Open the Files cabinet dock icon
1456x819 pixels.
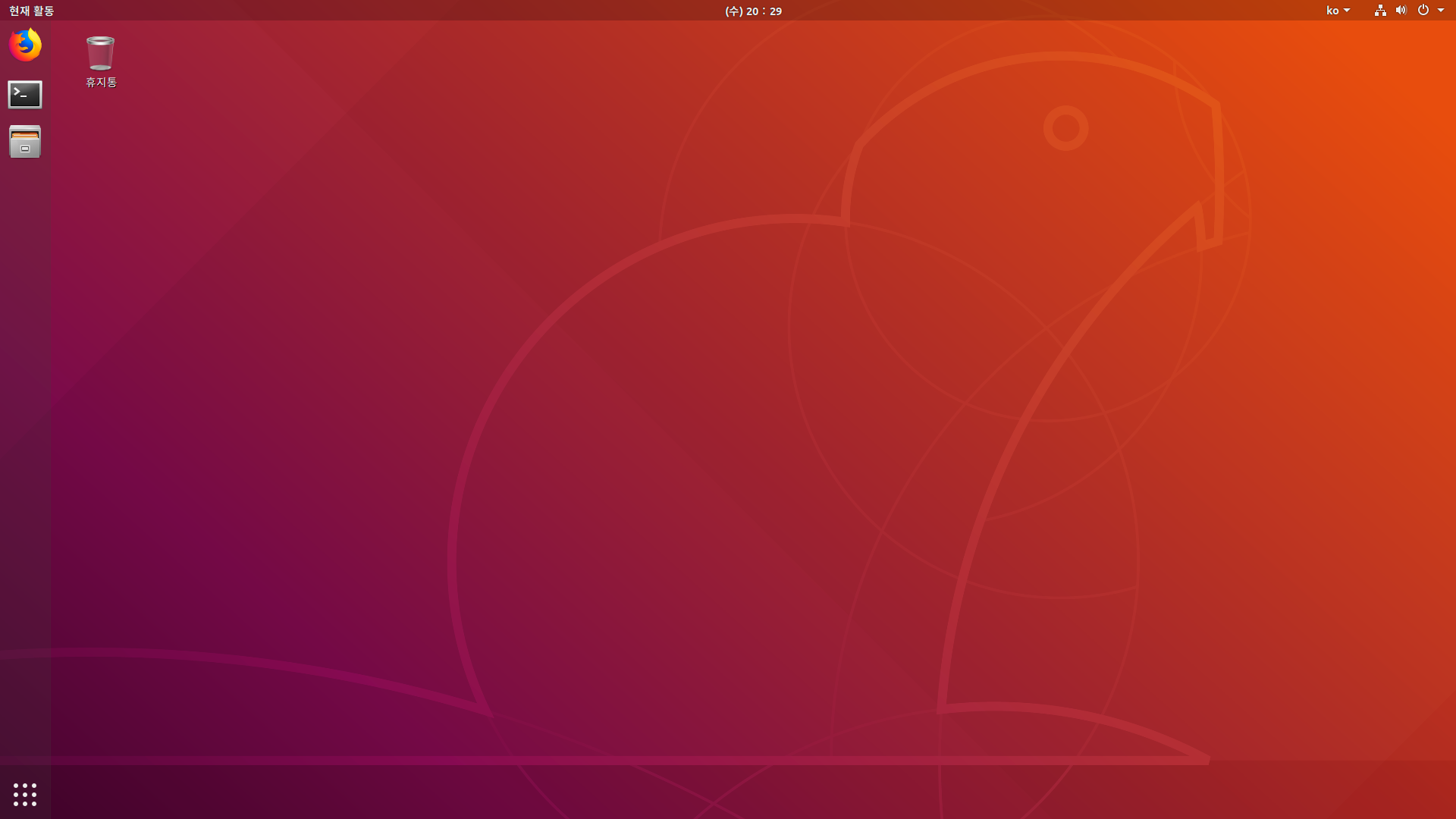click(25, 142)
